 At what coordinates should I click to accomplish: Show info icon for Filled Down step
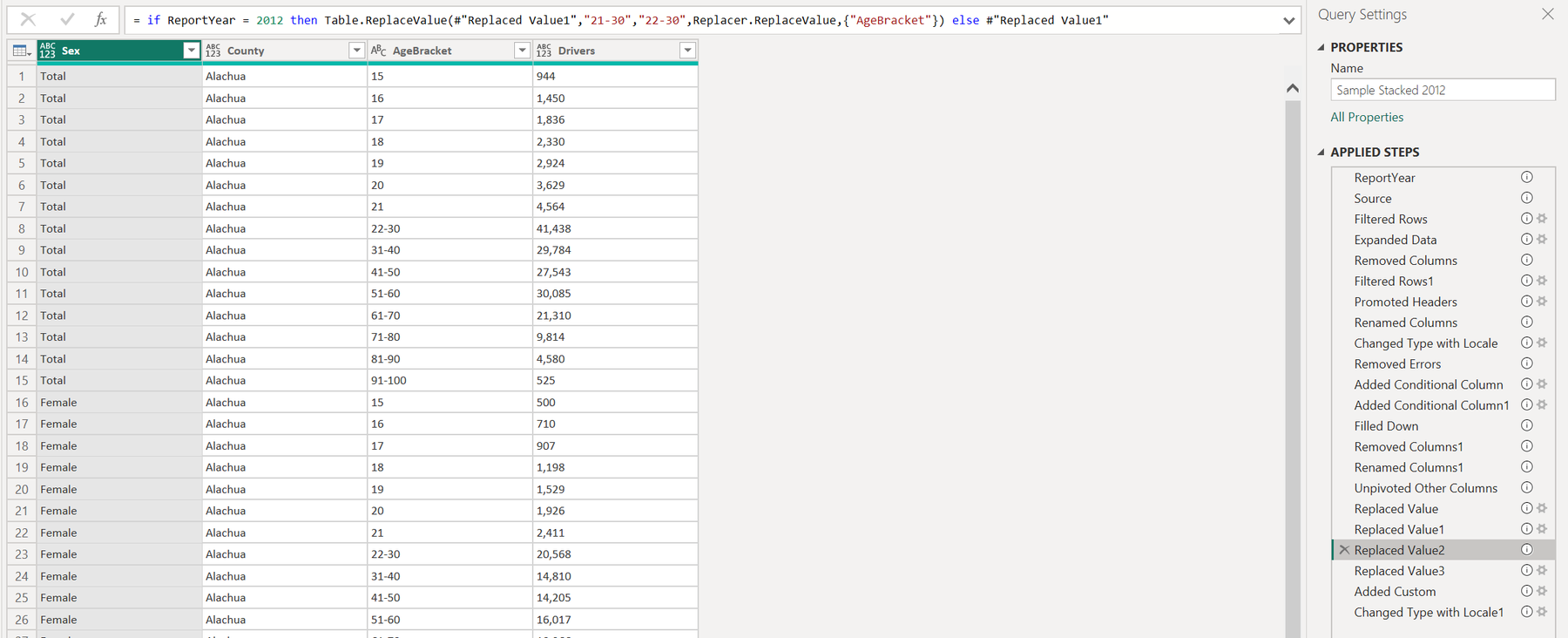1527,425
